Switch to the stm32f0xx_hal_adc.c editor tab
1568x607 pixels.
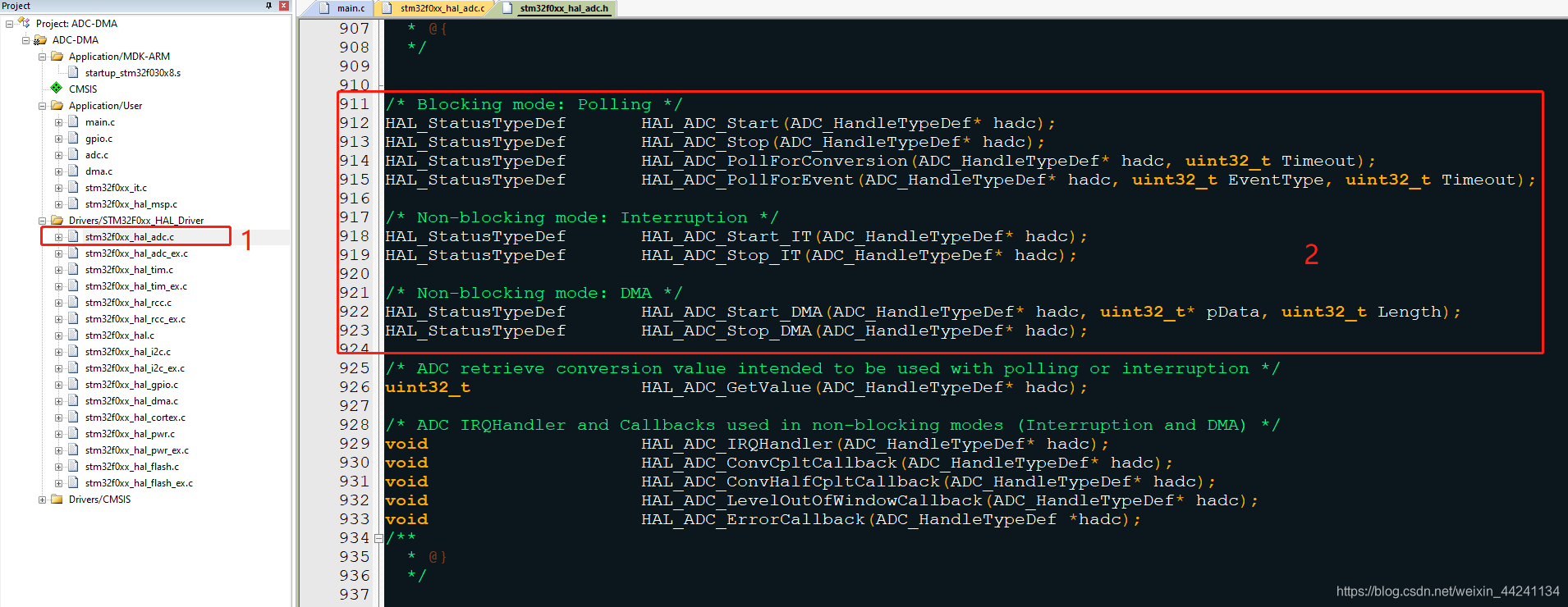pos(435,8)
